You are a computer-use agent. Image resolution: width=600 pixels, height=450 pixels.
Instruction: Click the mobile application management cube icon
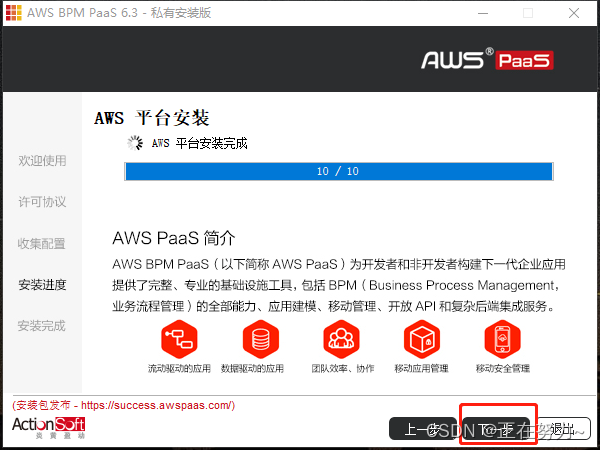click(422, 339)
